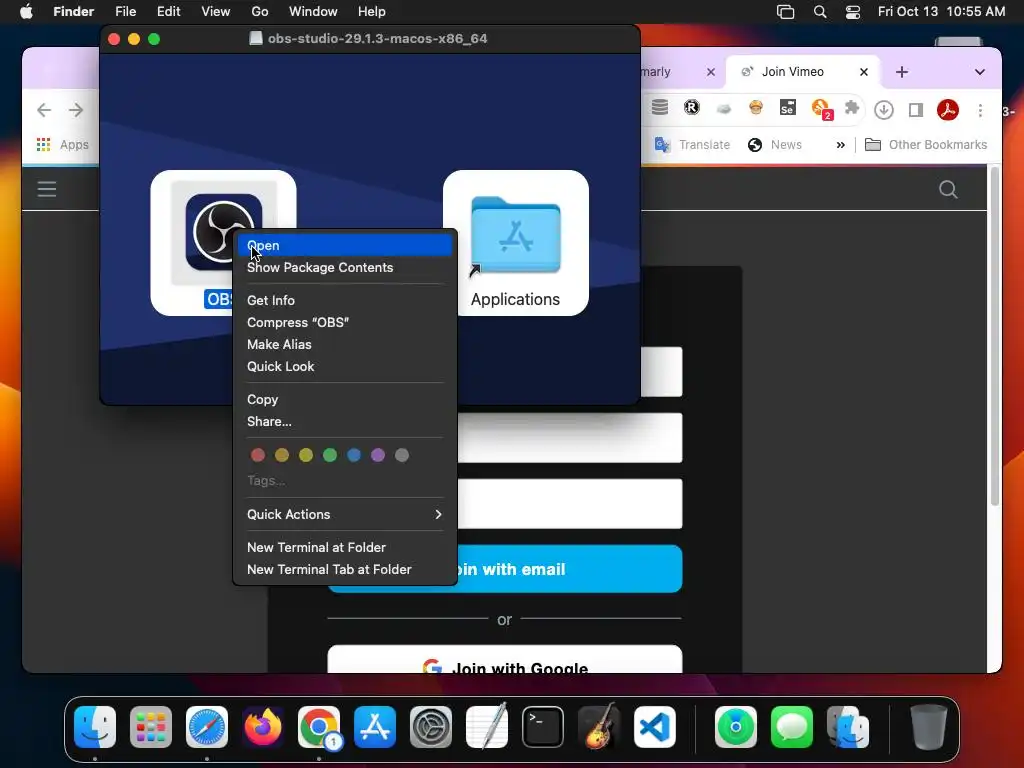This screenshot has width=1024, height=768.
Task: Select the OBS app icon
Action: (x=223, y=232)
